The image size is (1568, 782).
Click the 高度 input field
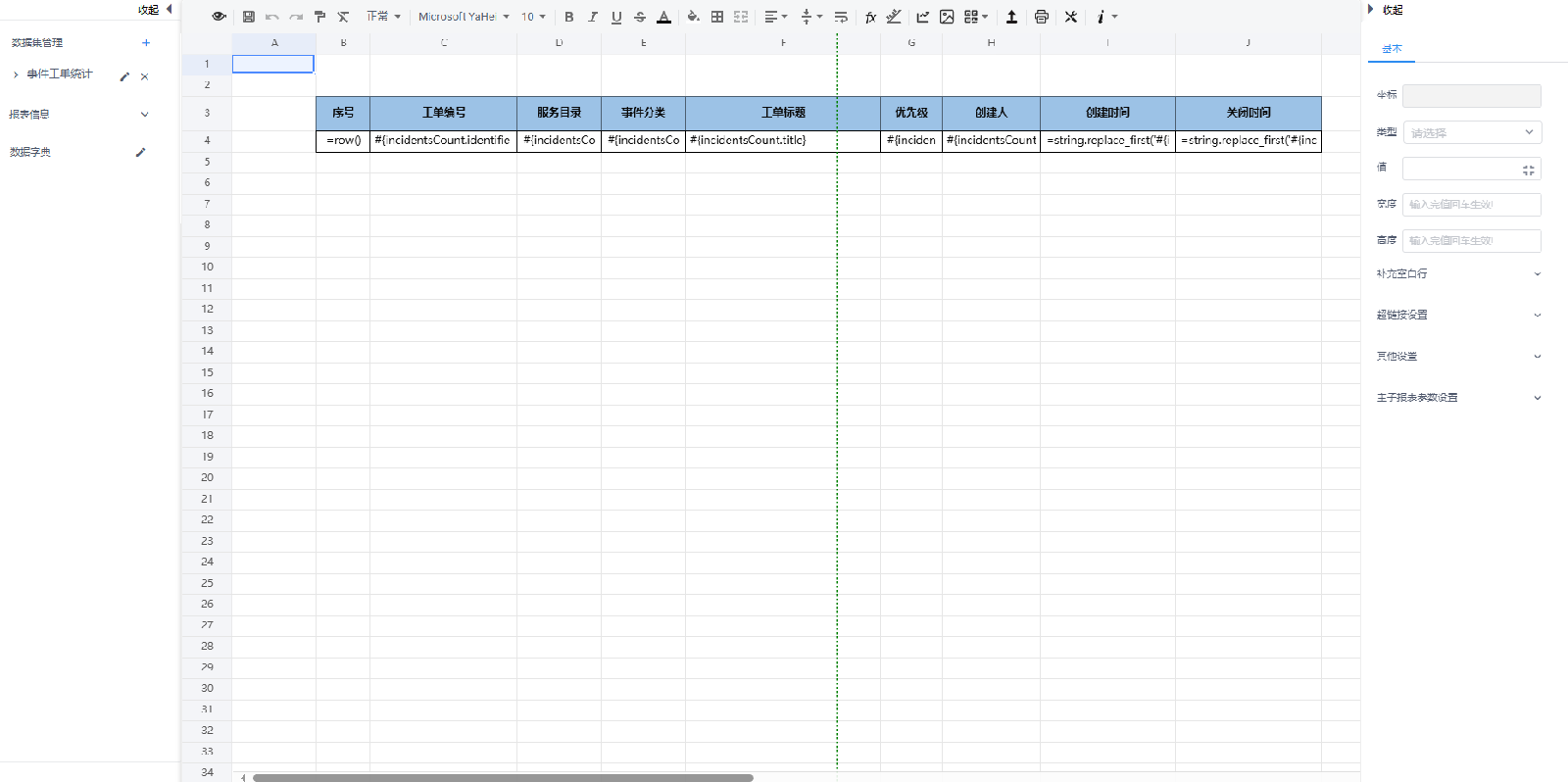click(1472, 240)
